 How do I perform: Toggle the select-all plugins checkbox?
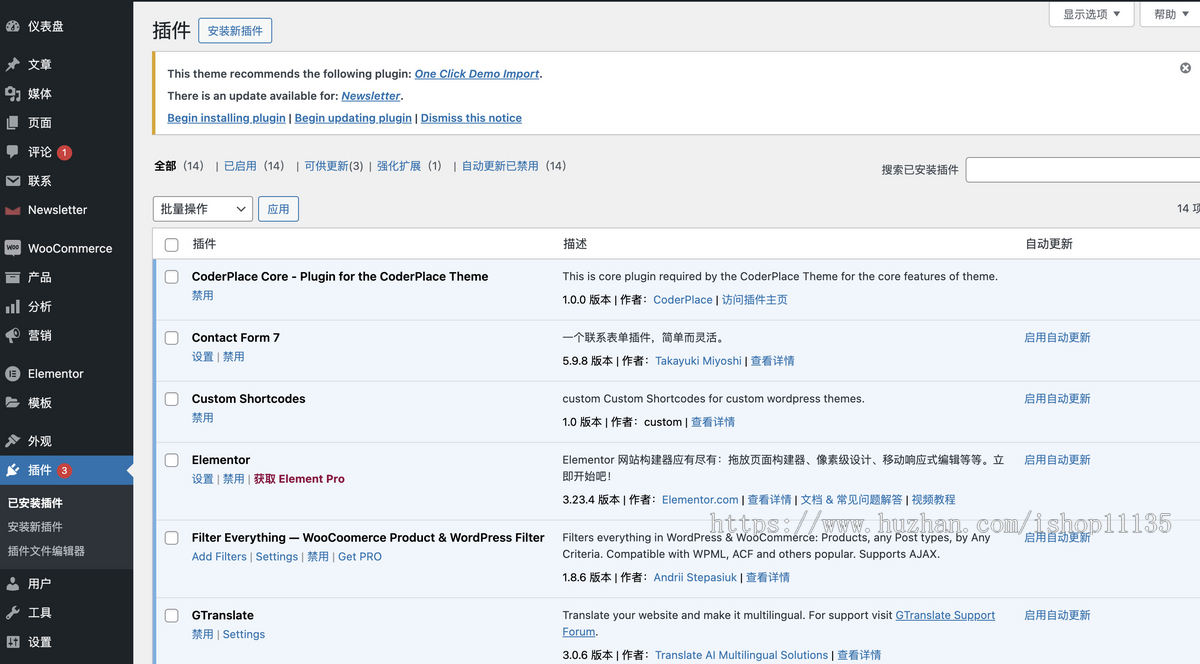click(171, 244)
